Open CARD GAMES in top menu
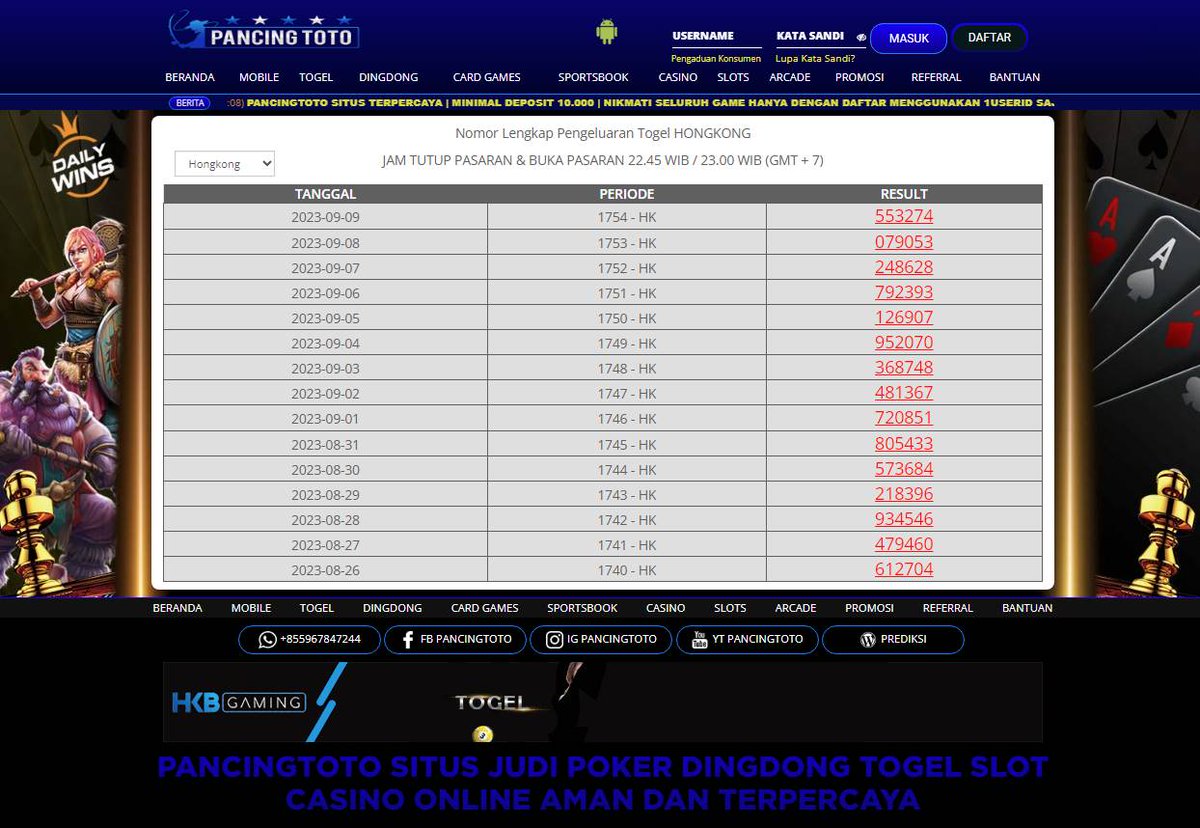This screenshot has height=828, width=1200. pos(487,77)
